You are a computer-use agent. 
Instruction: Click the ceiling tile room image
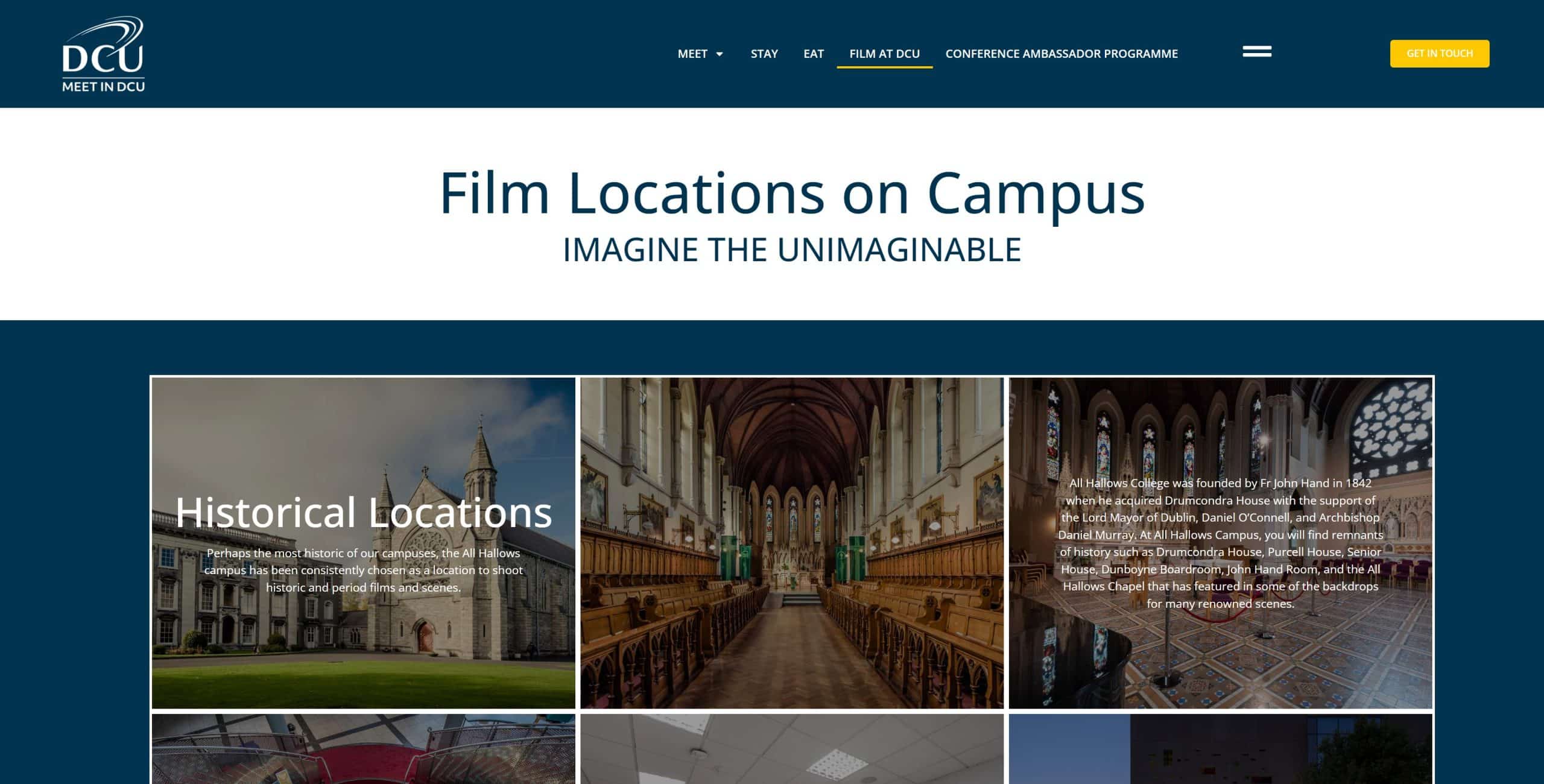point(791,750)
